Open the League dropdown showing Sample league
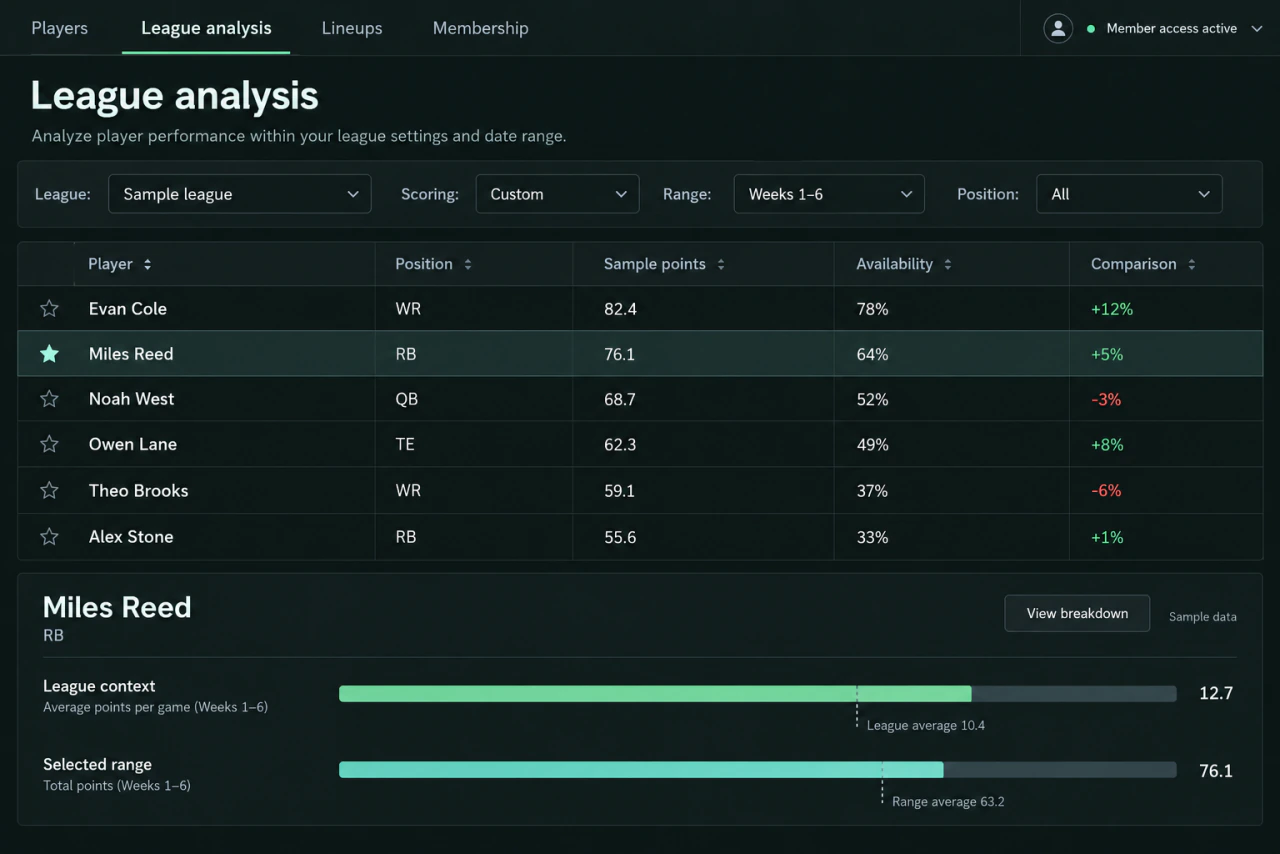 point(239,194)
